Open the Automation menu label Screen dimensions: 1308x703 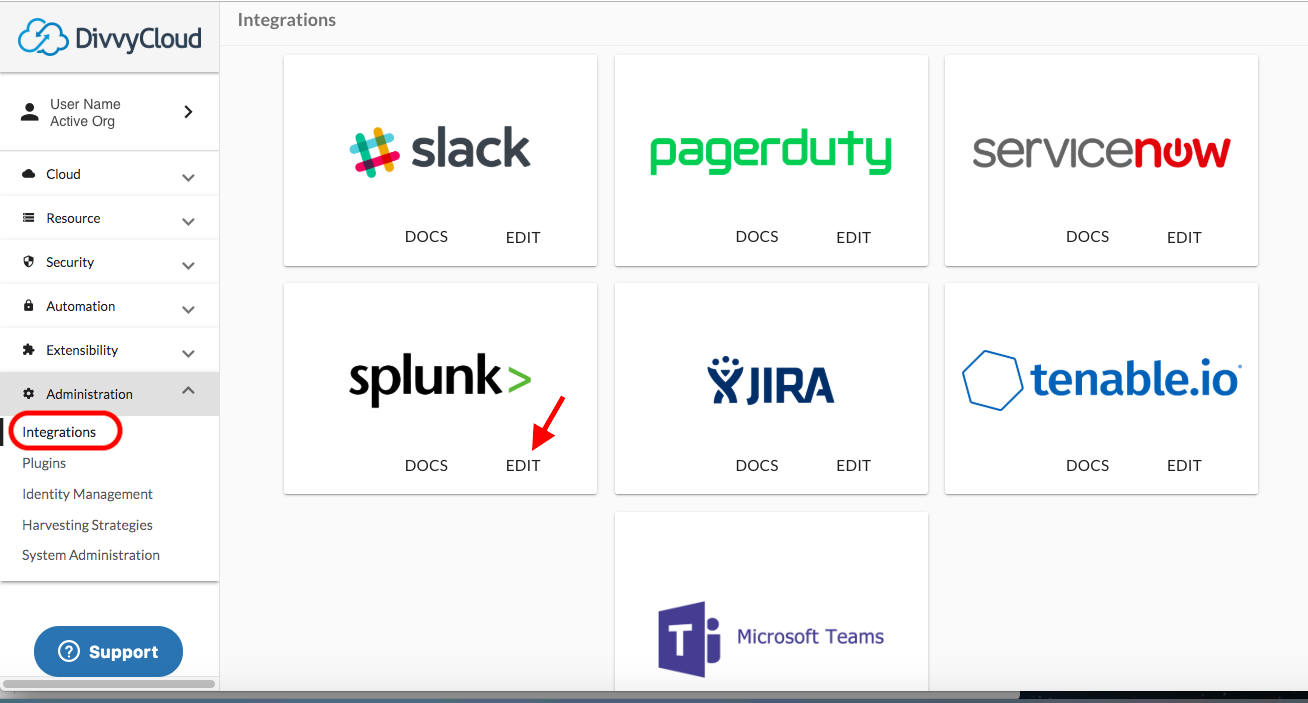coord(81,306)
